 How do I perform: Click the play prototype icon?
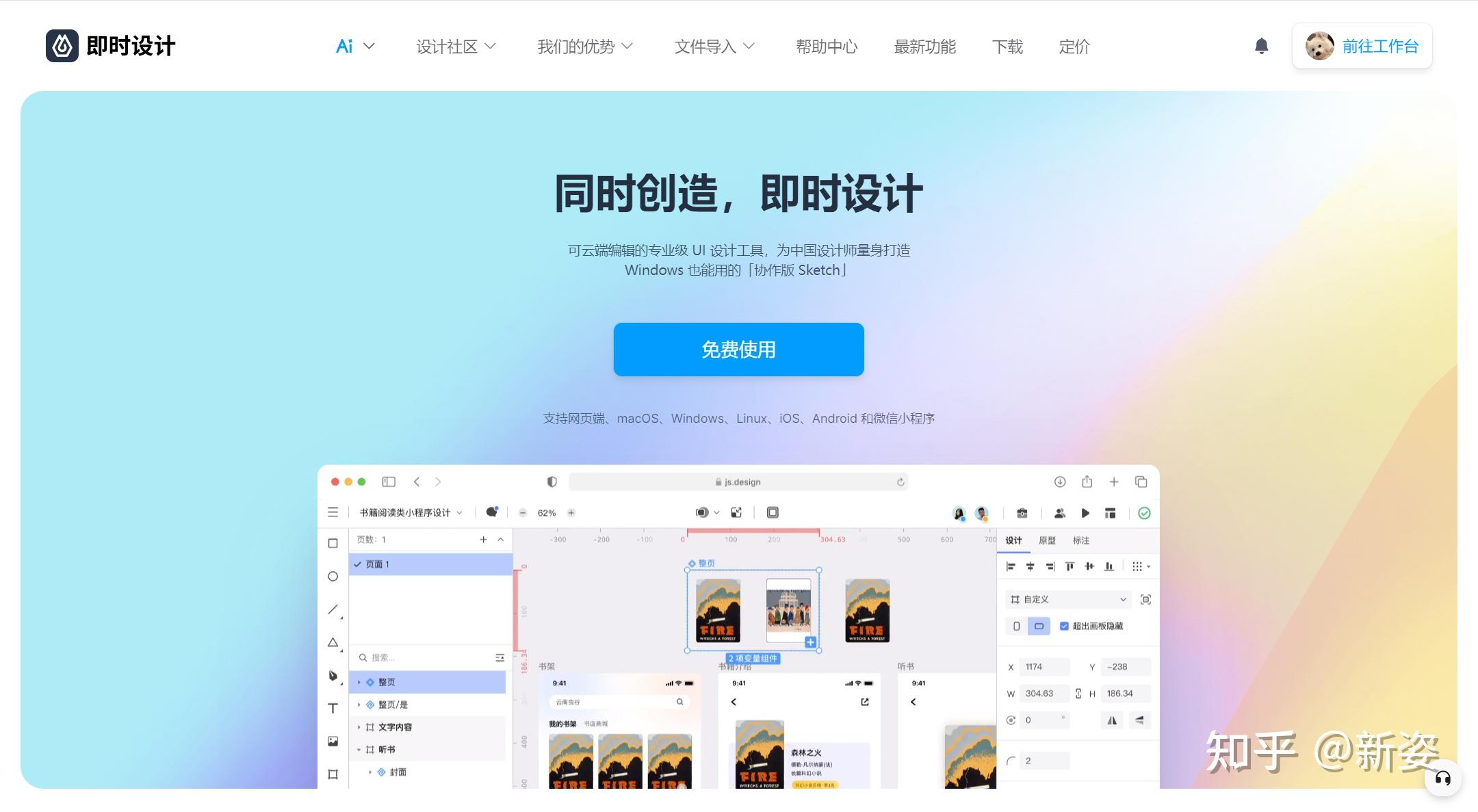(1085, 513)
